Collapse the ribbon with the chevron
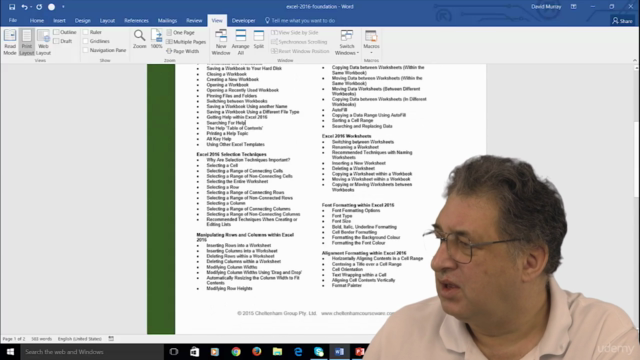 635,60
